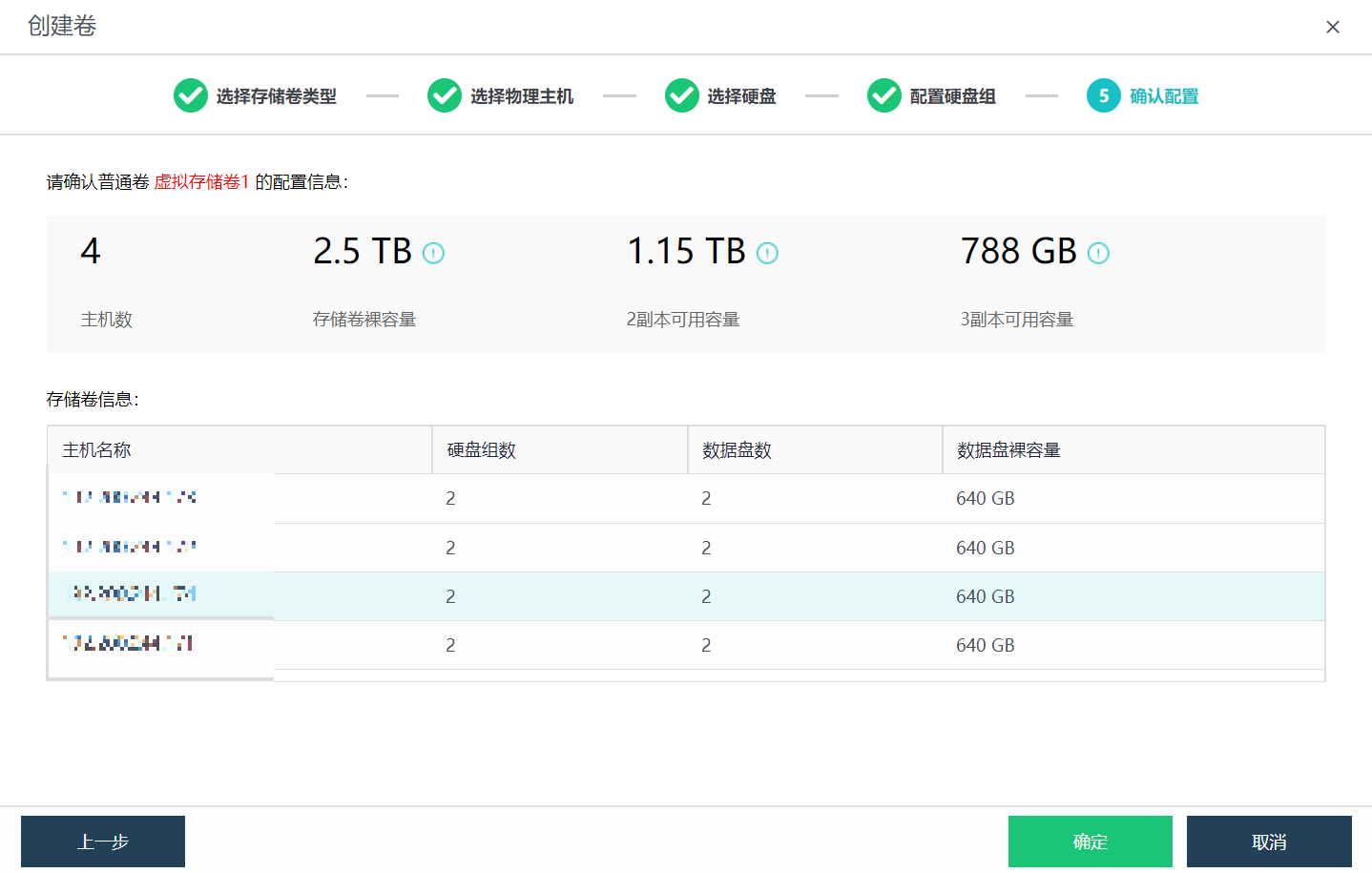
Task: Click the red volume name 虚拟存储卷1
Action: point(201,182)
